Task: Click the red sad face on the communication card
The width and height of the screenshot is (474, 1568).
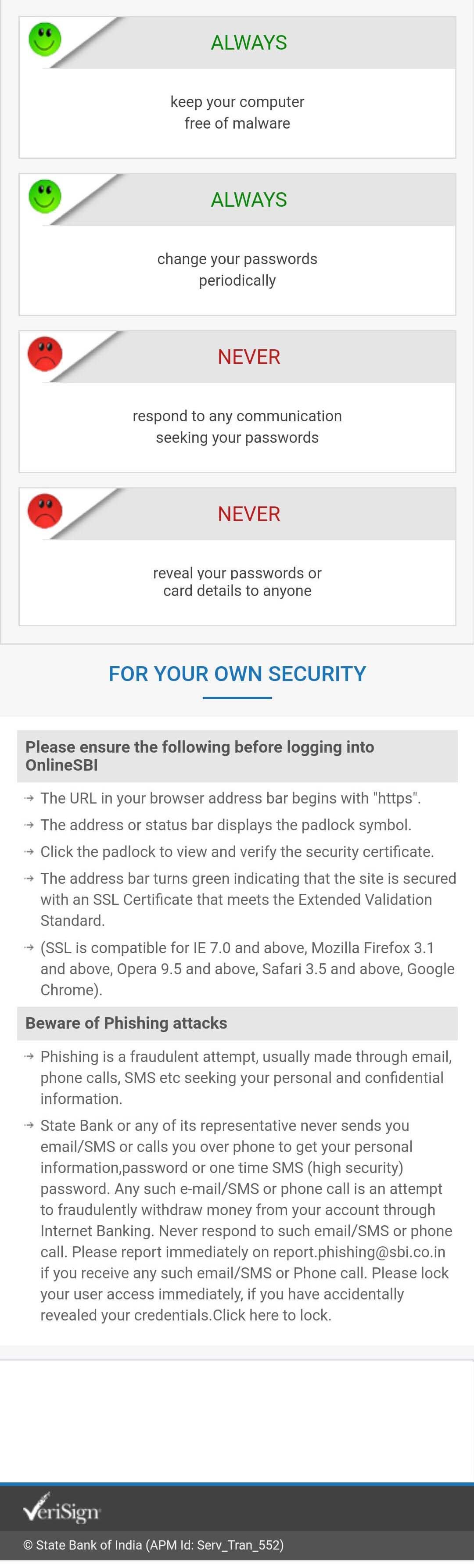Action: coord(45,354)
